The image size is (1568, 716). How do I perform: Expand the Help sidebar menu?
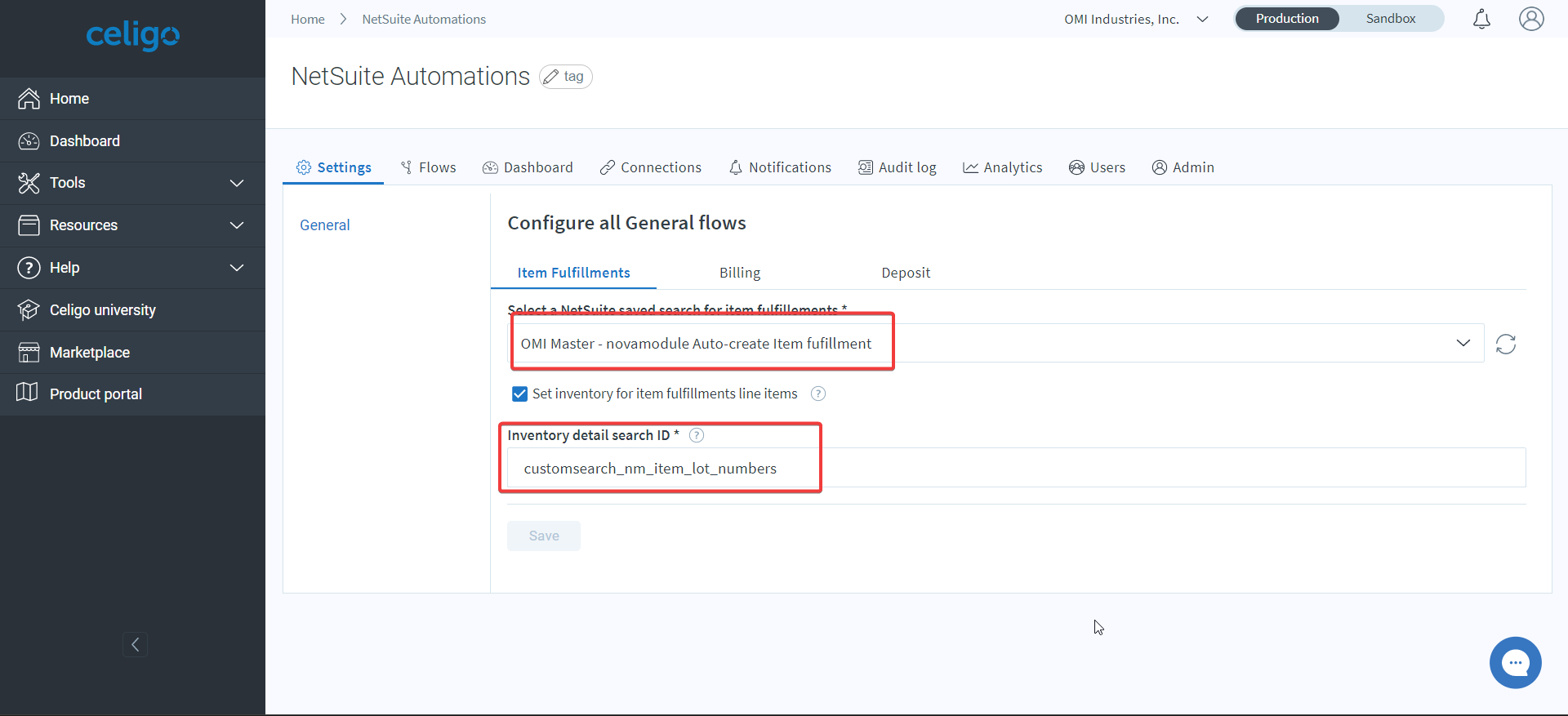coord(132,268)
